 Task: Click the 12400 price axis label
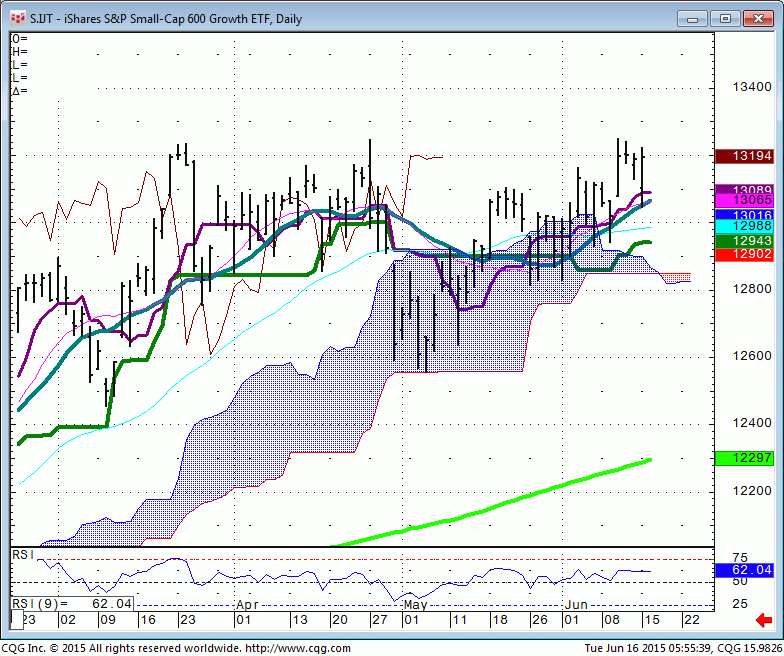click(x=752, y=423)
